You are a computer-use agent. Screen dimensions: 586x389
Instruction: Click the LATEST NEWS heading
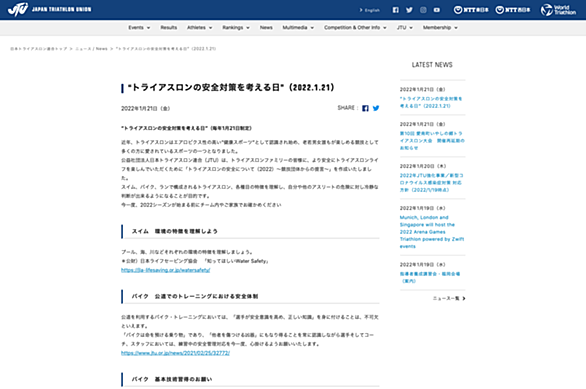(x=432, y=65)
